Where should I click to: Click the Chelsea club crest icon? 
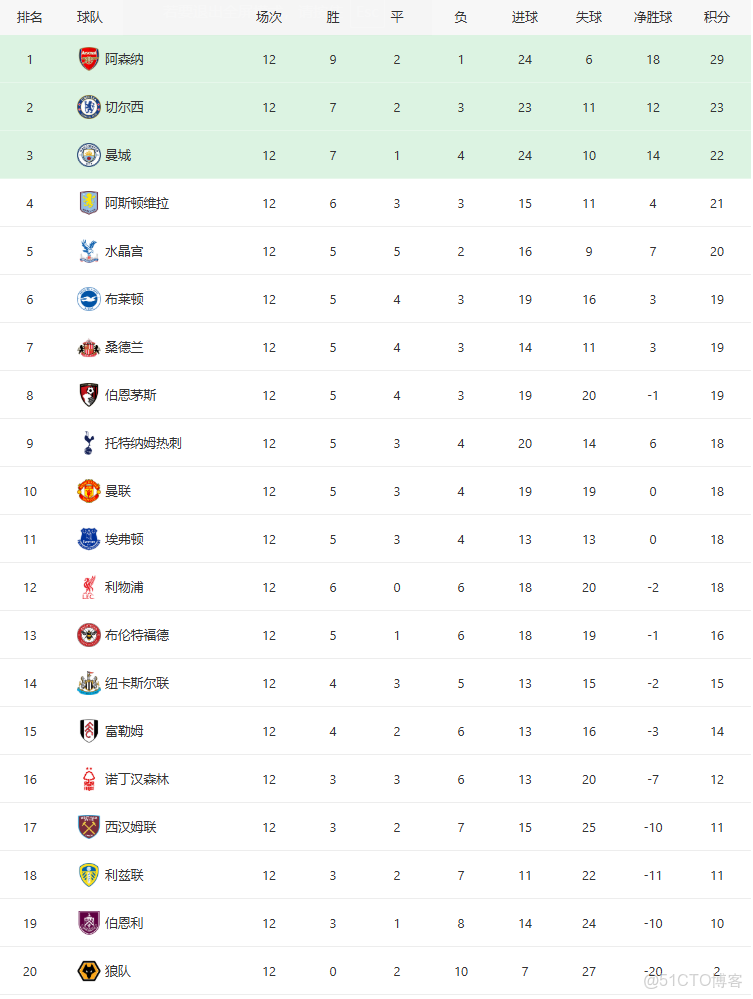tap(89, 107)
